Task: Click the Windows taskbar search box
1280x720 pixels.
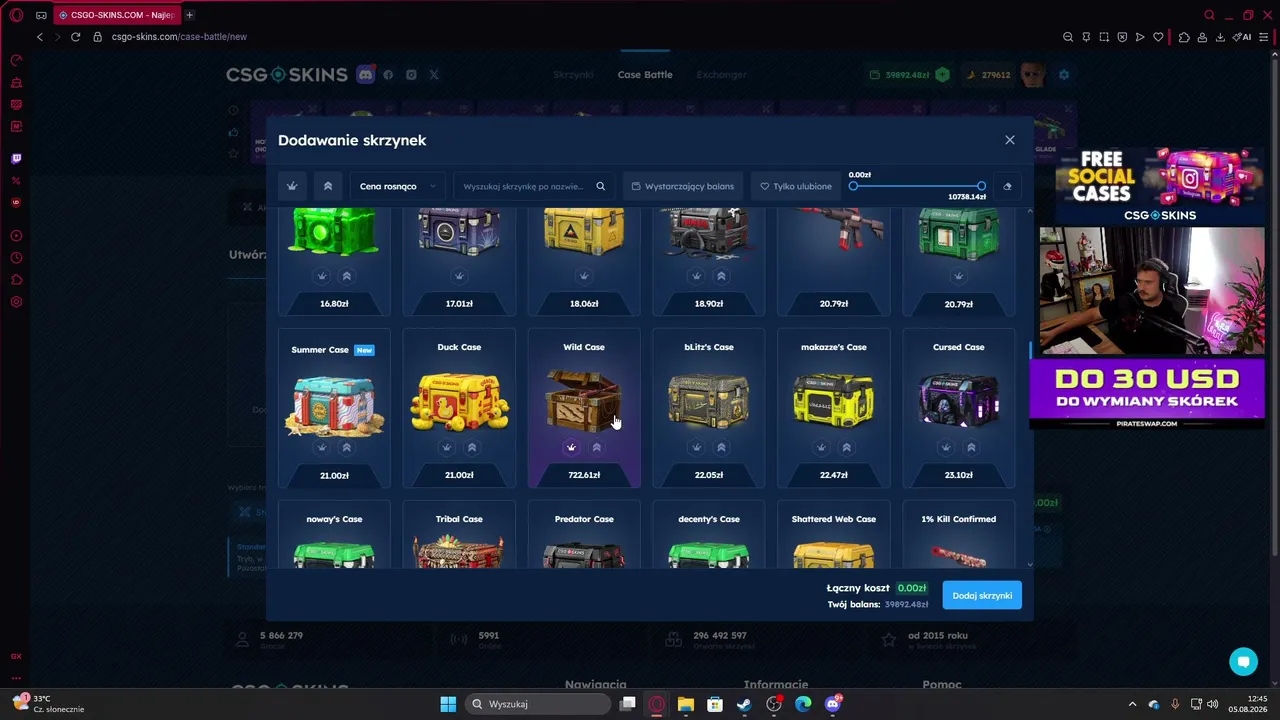Action: pos(539,704)
